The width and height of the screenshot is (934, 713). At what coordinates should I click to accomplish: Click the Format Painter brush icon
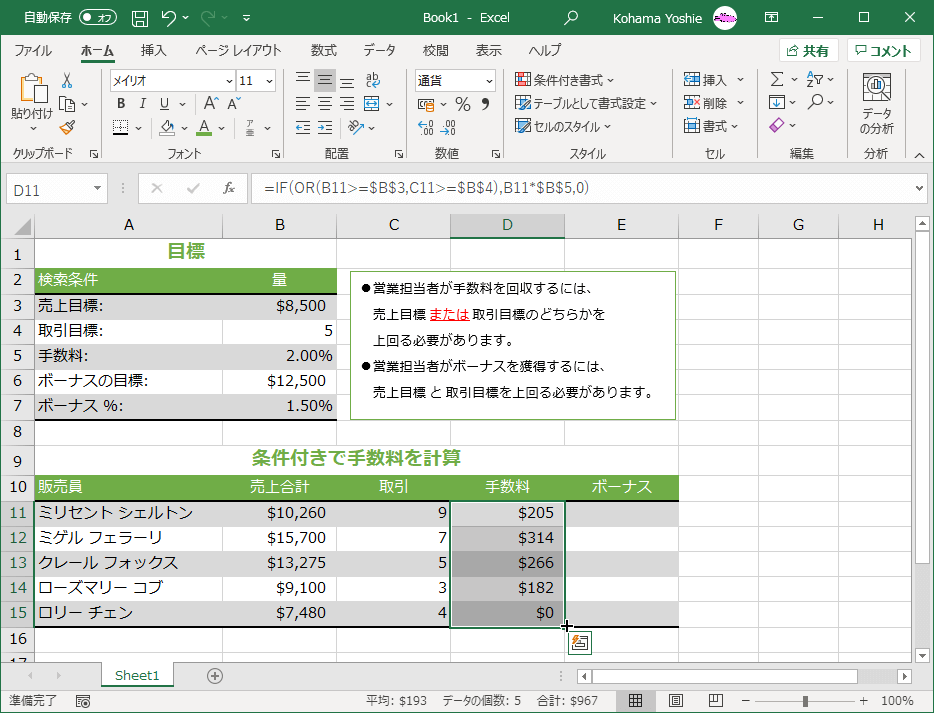(67, 127)
